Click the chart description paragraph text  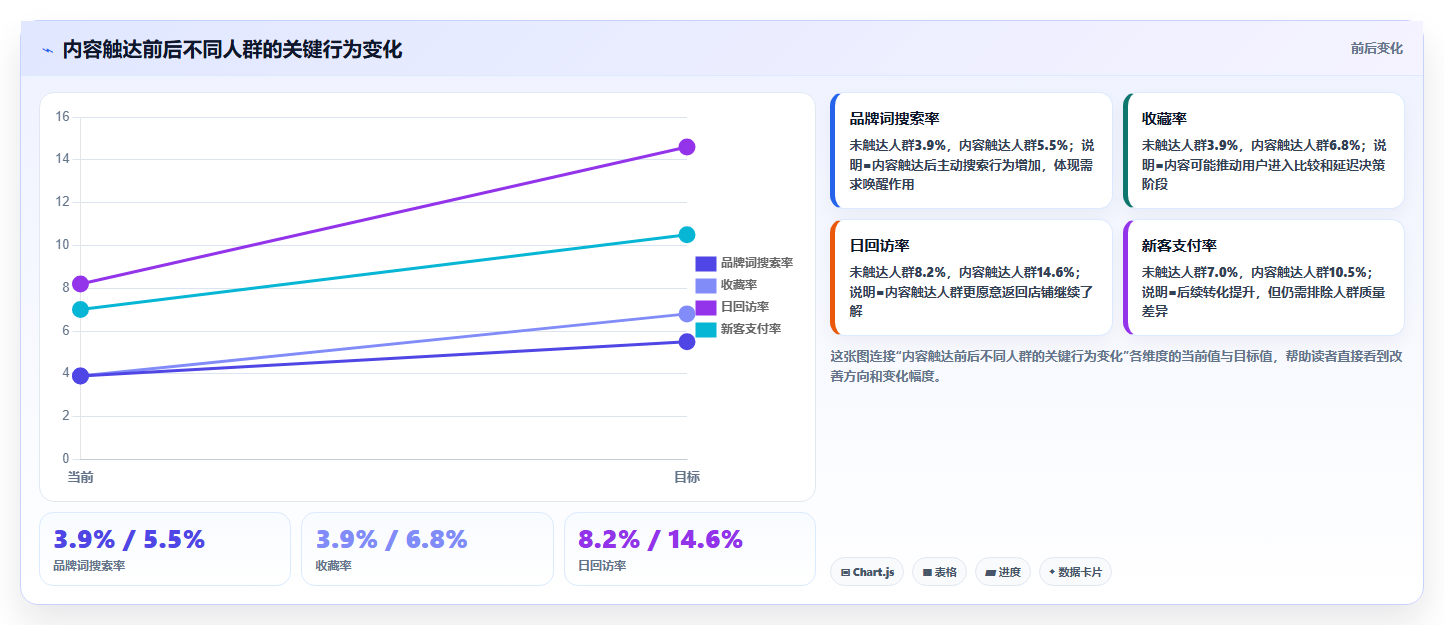tap(1116, 366)
